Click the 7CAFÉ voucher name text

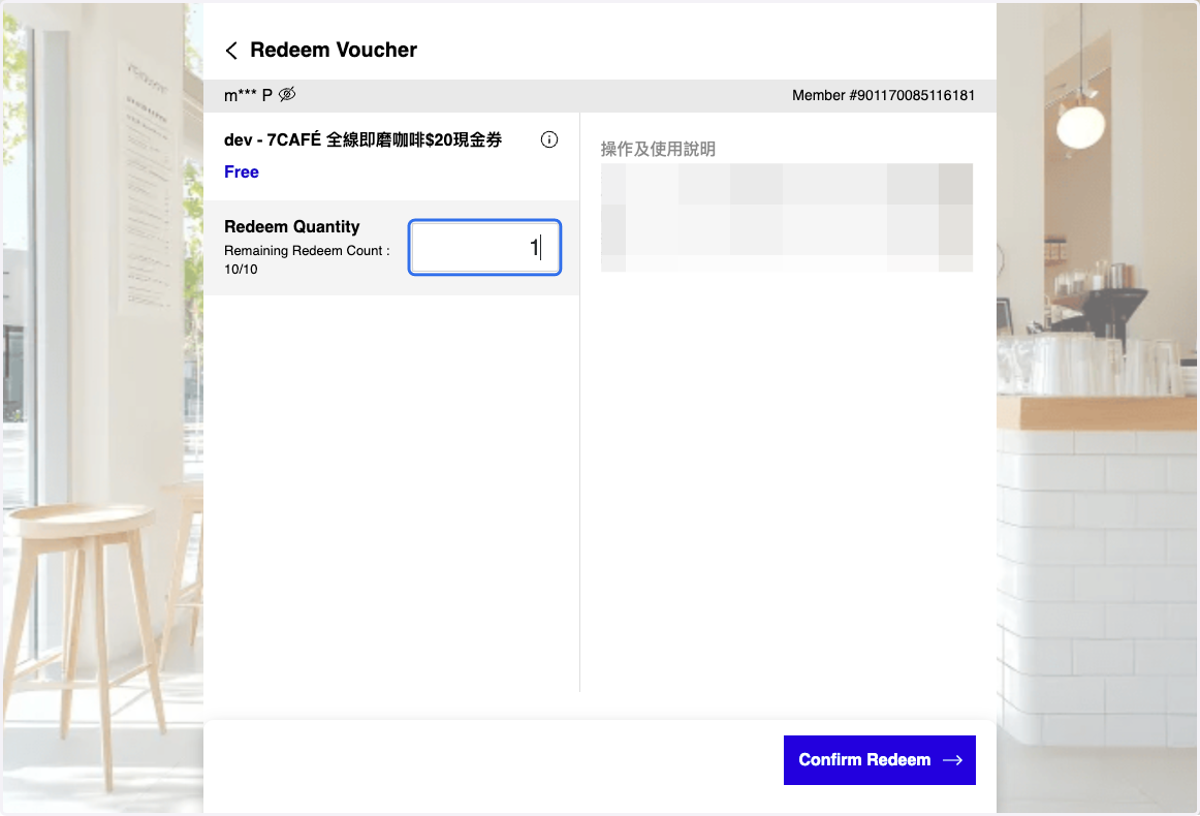363,140
